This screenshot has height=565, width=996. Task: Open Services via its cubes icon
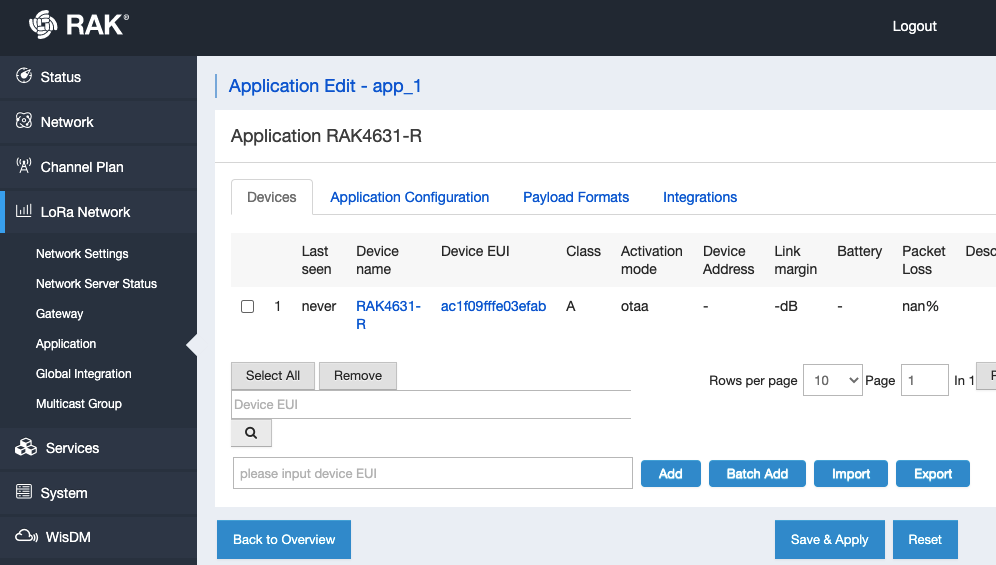26,447
